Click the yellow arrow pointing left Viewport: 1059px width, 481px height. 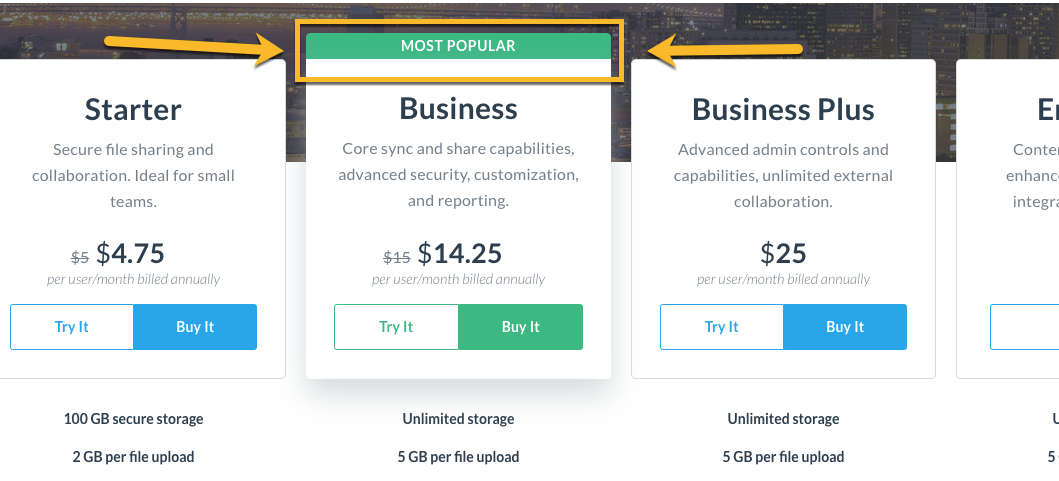coord(725,50)
